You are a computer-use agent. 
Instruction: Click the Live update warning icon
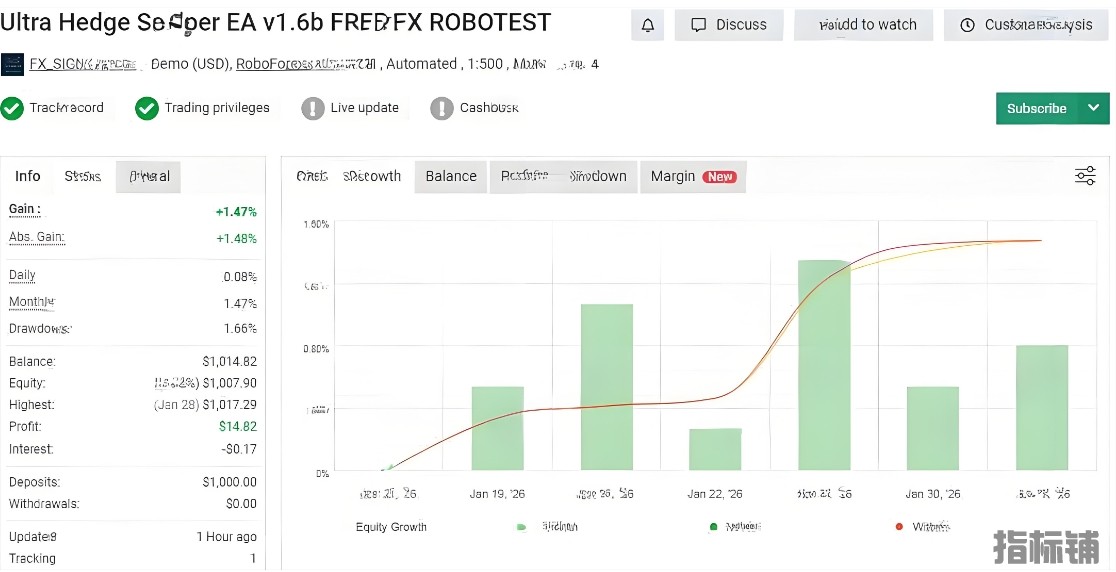[313, 108]
